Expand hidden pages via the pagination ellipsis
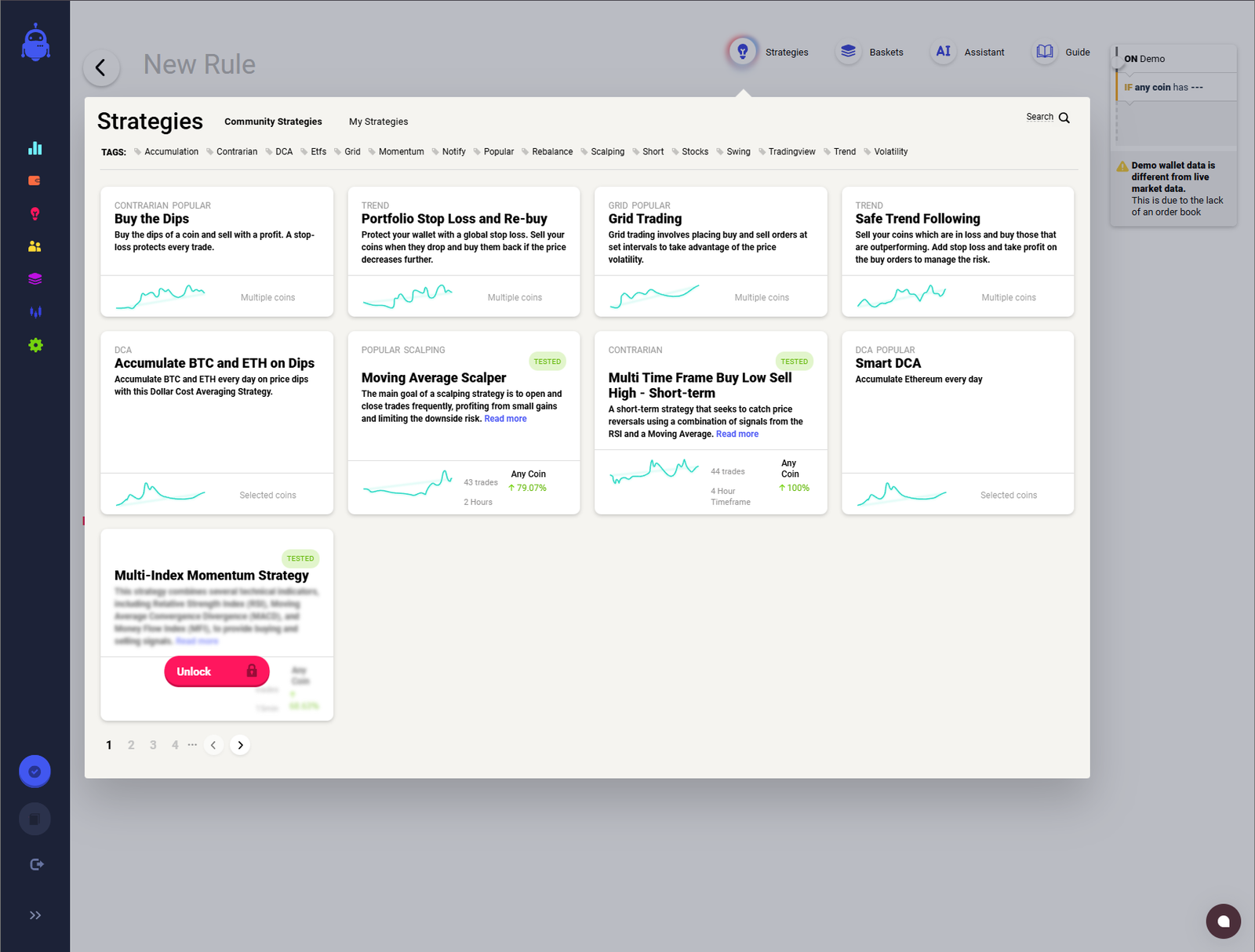 [192, 745]
